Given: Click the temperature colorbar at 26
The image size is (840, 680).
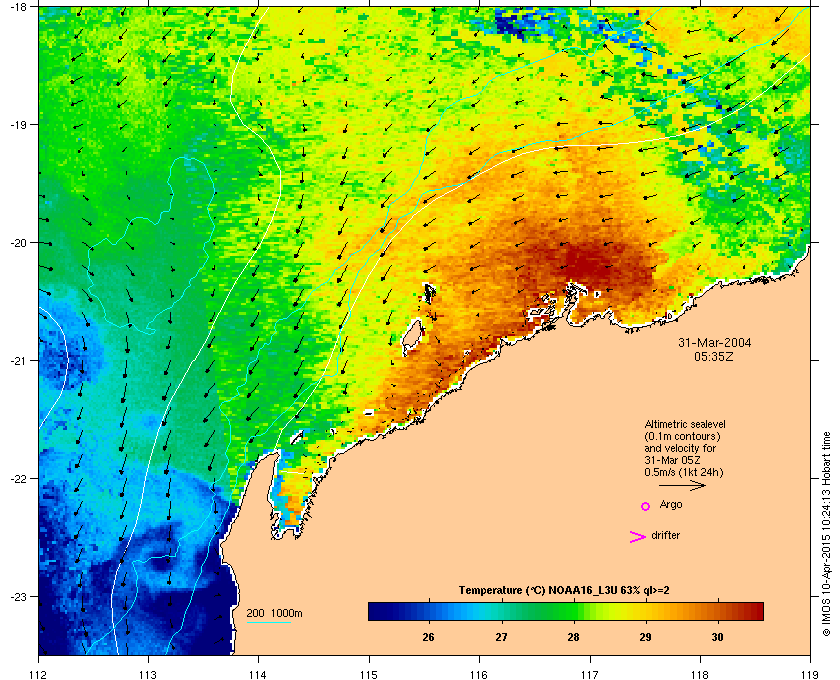Looking at the screenshot, I should 429,611.
